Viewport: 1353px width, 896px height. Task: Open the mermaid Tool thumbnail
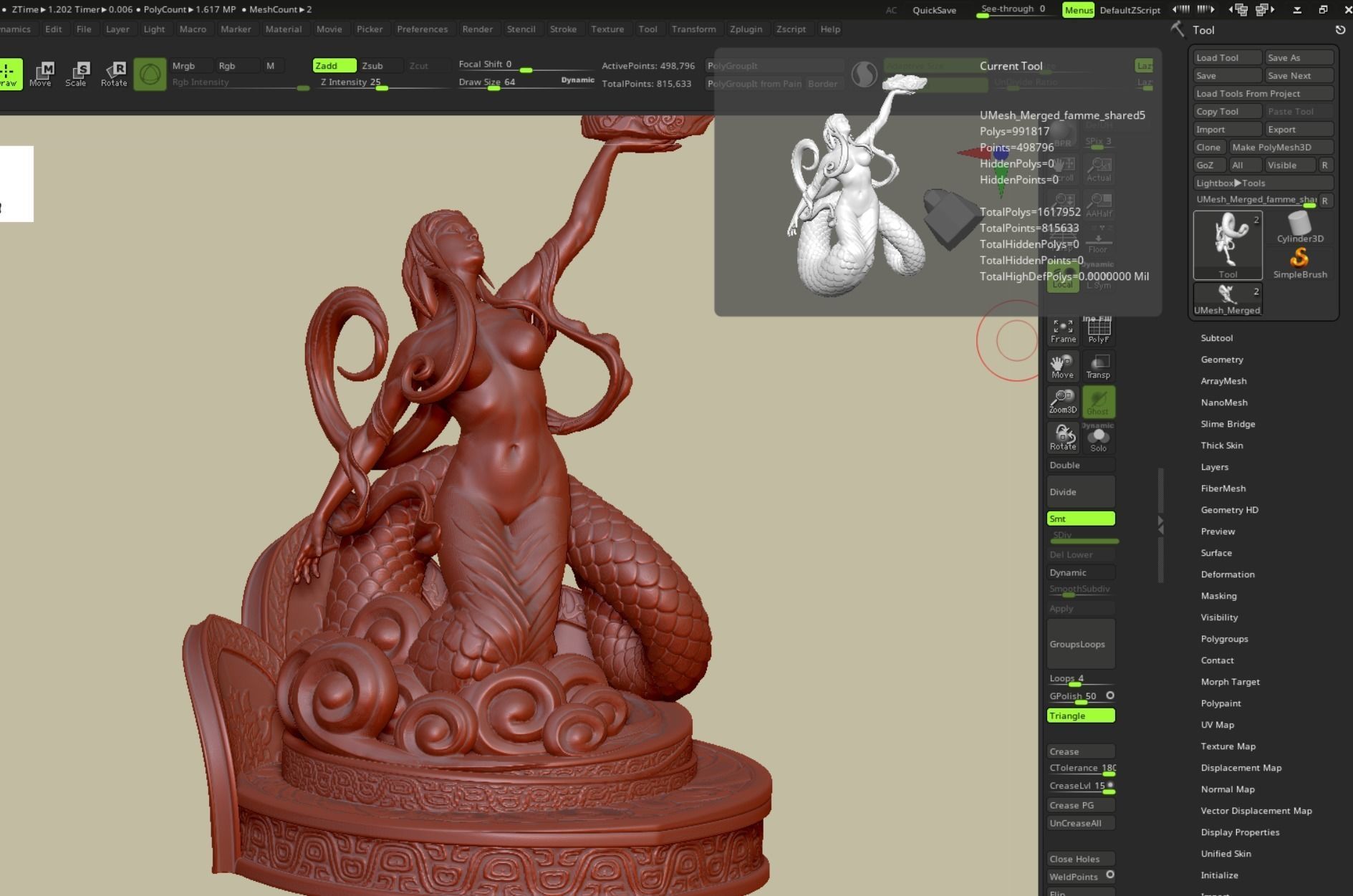[1228, 245]
